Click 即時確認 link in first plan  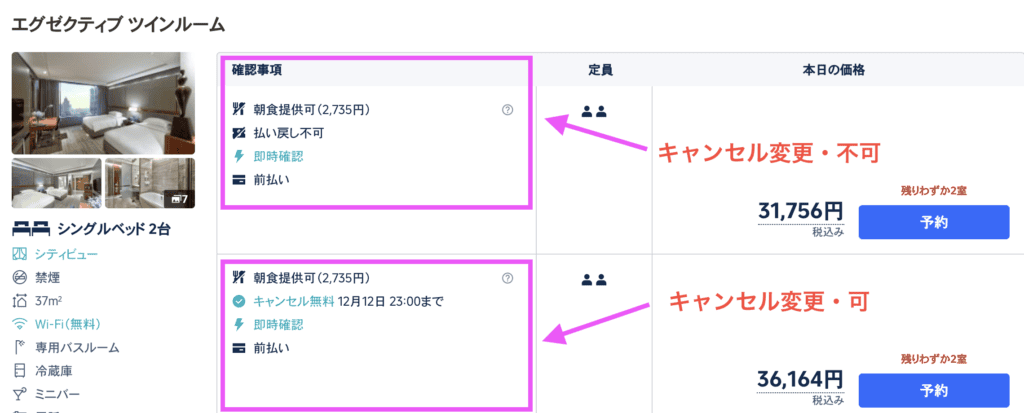click(x=278, y=156)
